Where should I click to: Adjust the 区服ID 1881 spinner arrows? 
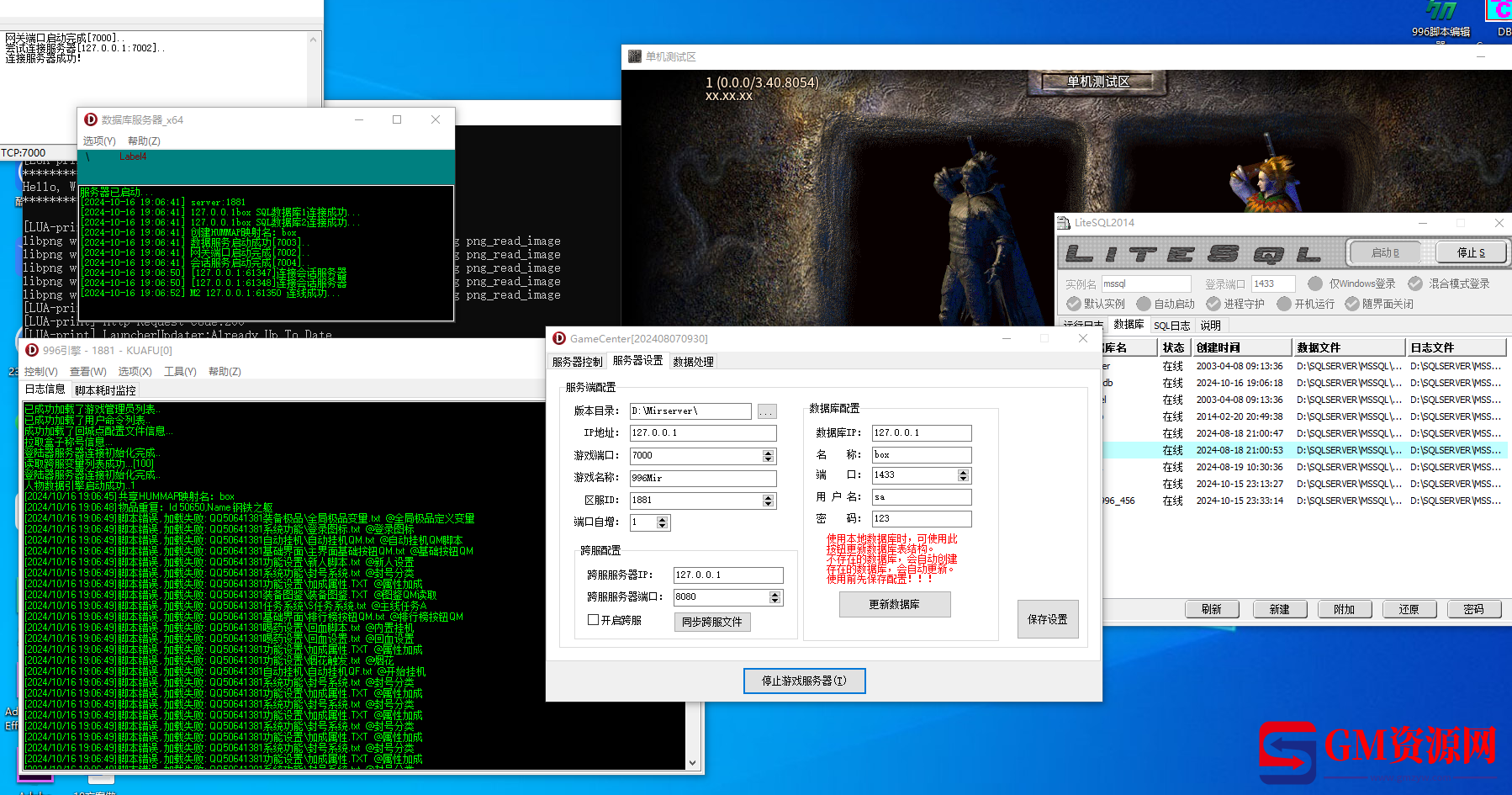tap(768, 501)
